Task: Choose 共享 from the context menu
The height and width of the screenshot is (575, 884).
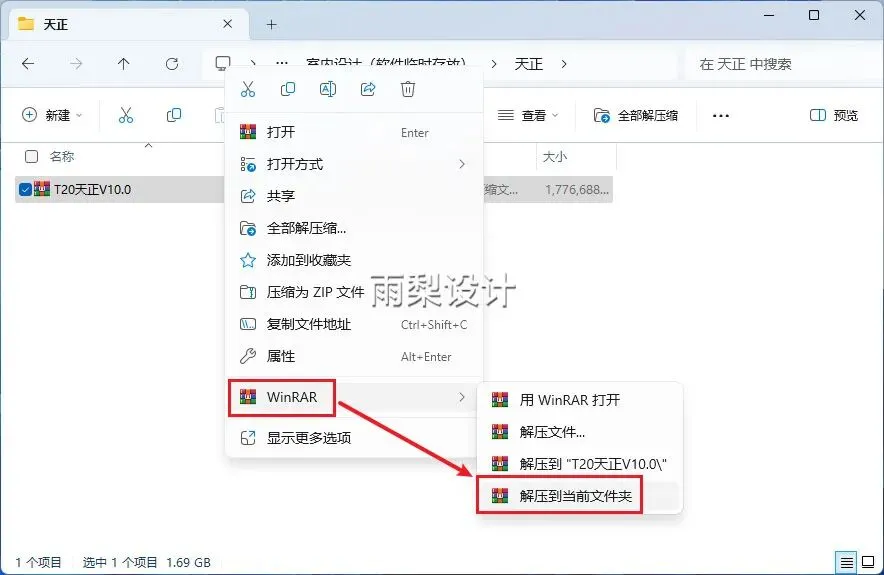Action: pyautogui.click(x=354, y=196)
